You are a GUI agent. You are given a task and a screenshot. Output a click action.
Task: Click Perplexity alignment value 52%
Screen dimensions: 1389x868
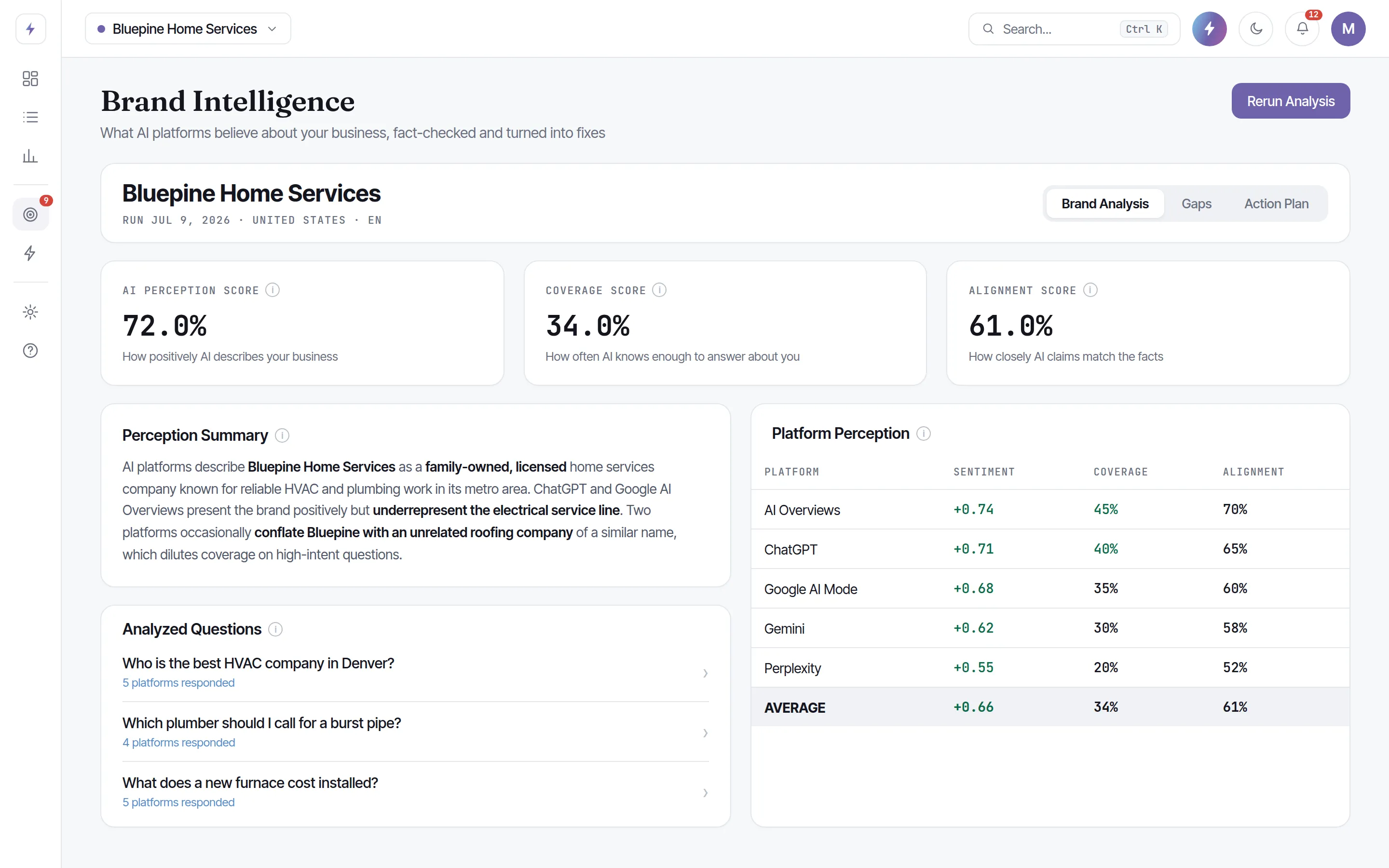1235,668
